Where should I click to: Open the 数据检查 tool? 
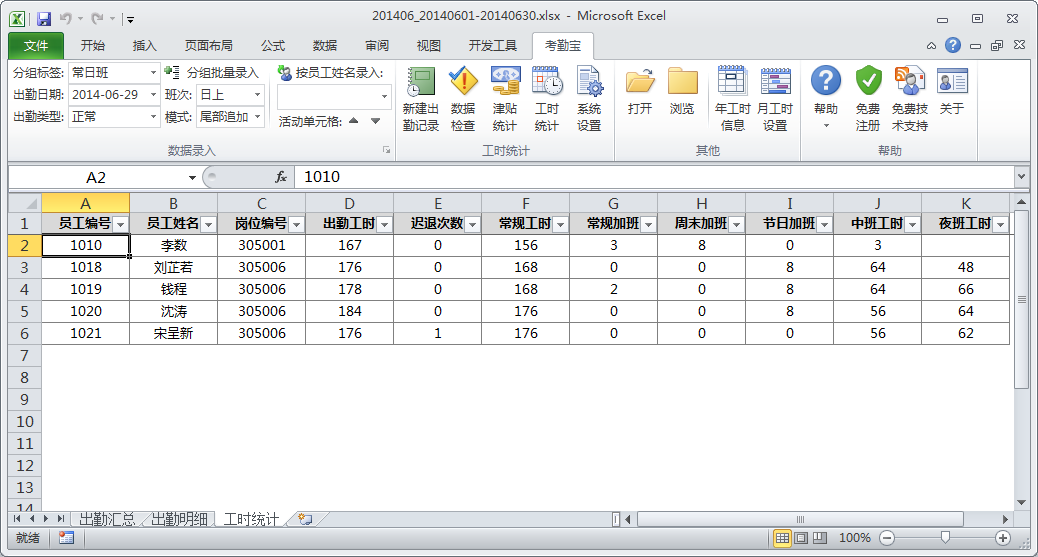click(463, 99)
